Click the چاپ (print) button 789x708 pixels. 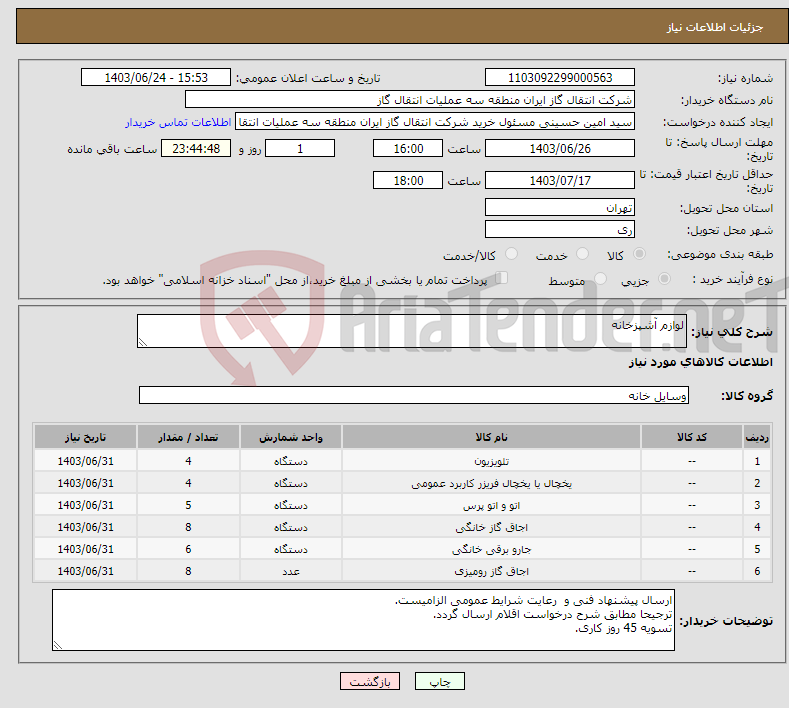(x=439, y=681)
